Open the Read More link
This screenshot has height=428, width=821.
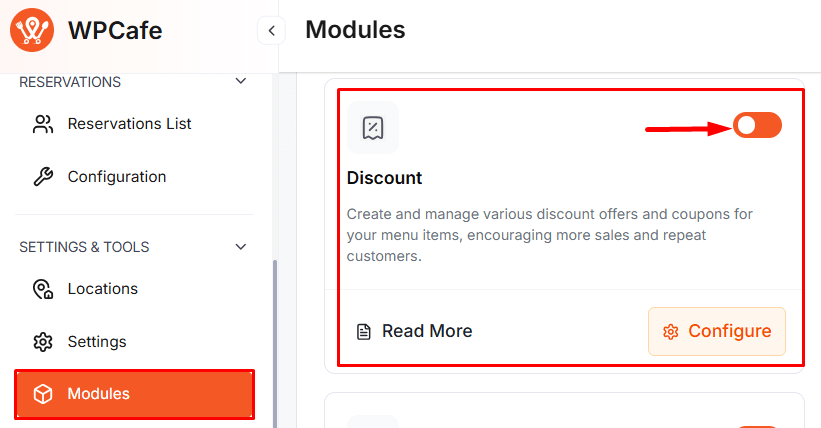click(427, 331)
